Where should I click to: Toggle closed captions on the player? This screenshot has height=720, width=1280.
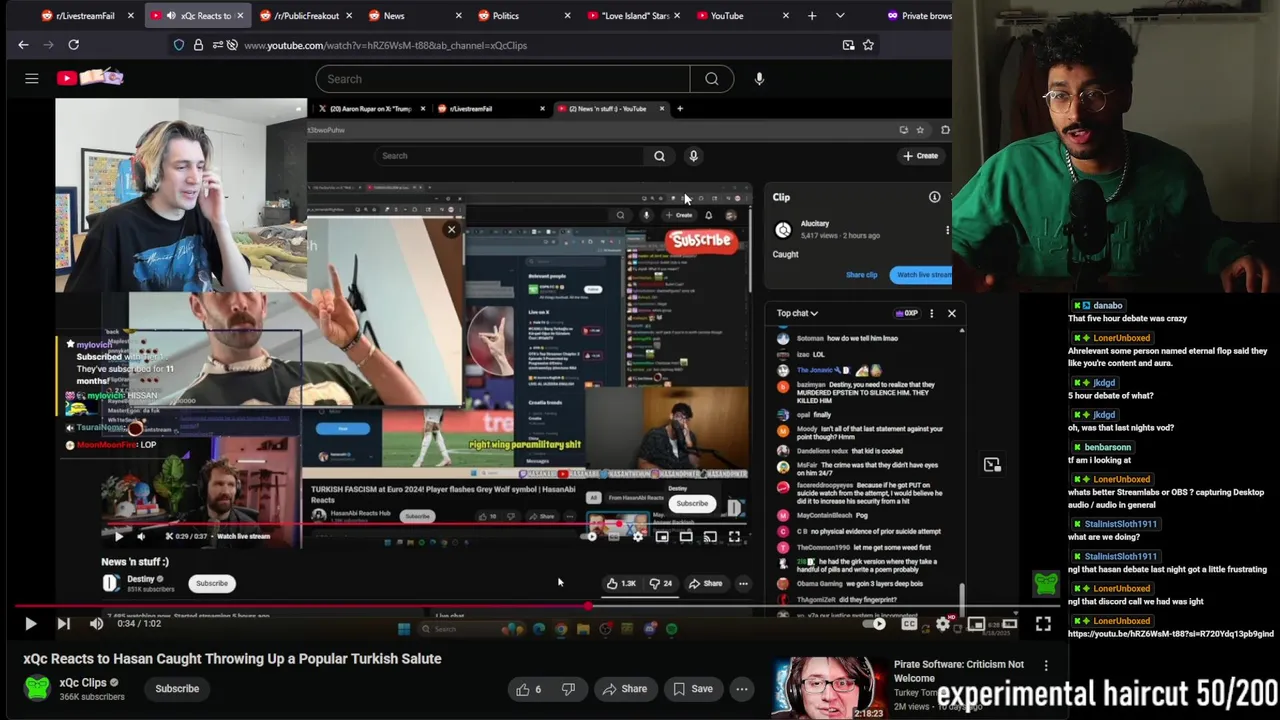909,624
